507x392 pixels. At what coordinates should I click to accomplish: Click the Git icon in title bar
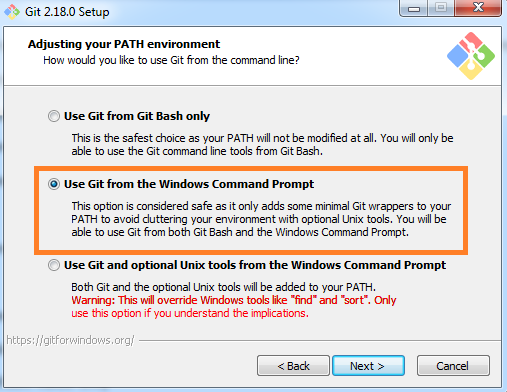click(x=12, y=11)
